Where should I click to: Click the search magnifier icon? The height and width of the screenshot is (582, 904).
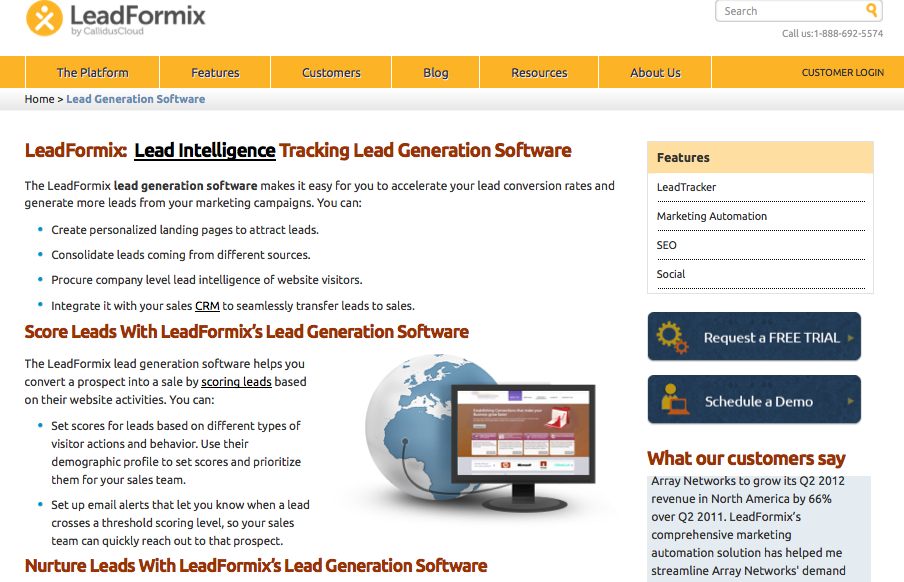click(x=872, y=10)
